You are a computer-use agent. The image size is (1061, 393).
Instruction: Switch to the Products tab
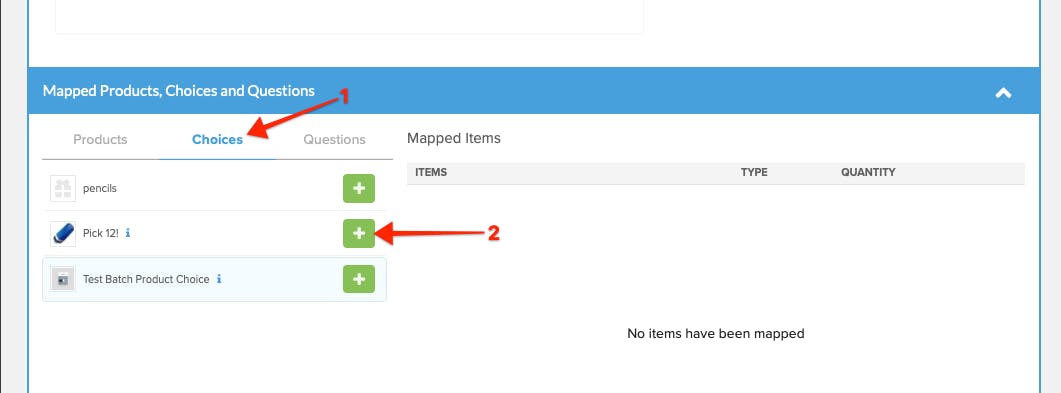[x=100, y=139]
